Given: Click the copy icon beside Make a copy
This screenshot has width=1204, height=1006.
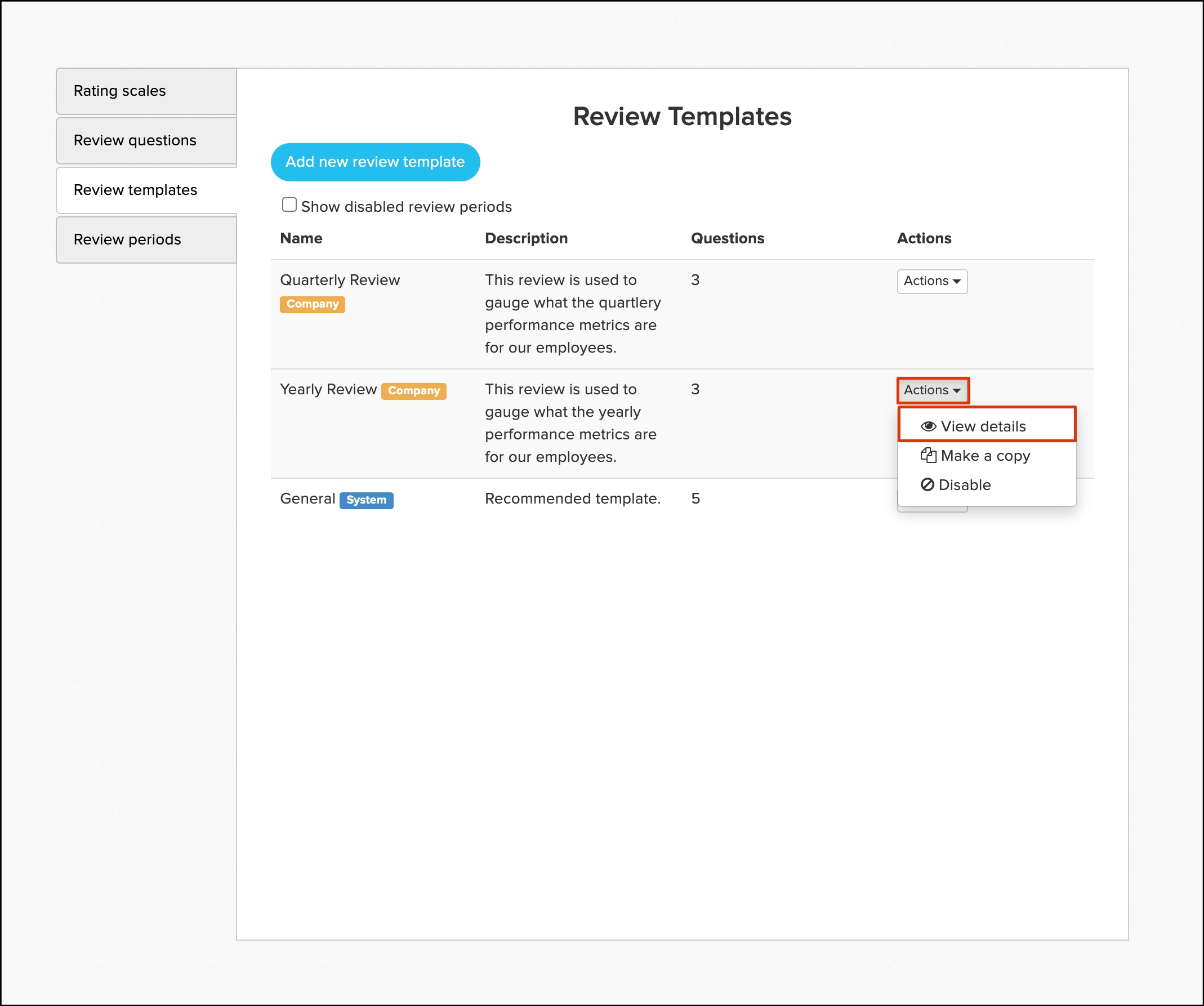Looking at the screenshot, I should pos(927,455).
